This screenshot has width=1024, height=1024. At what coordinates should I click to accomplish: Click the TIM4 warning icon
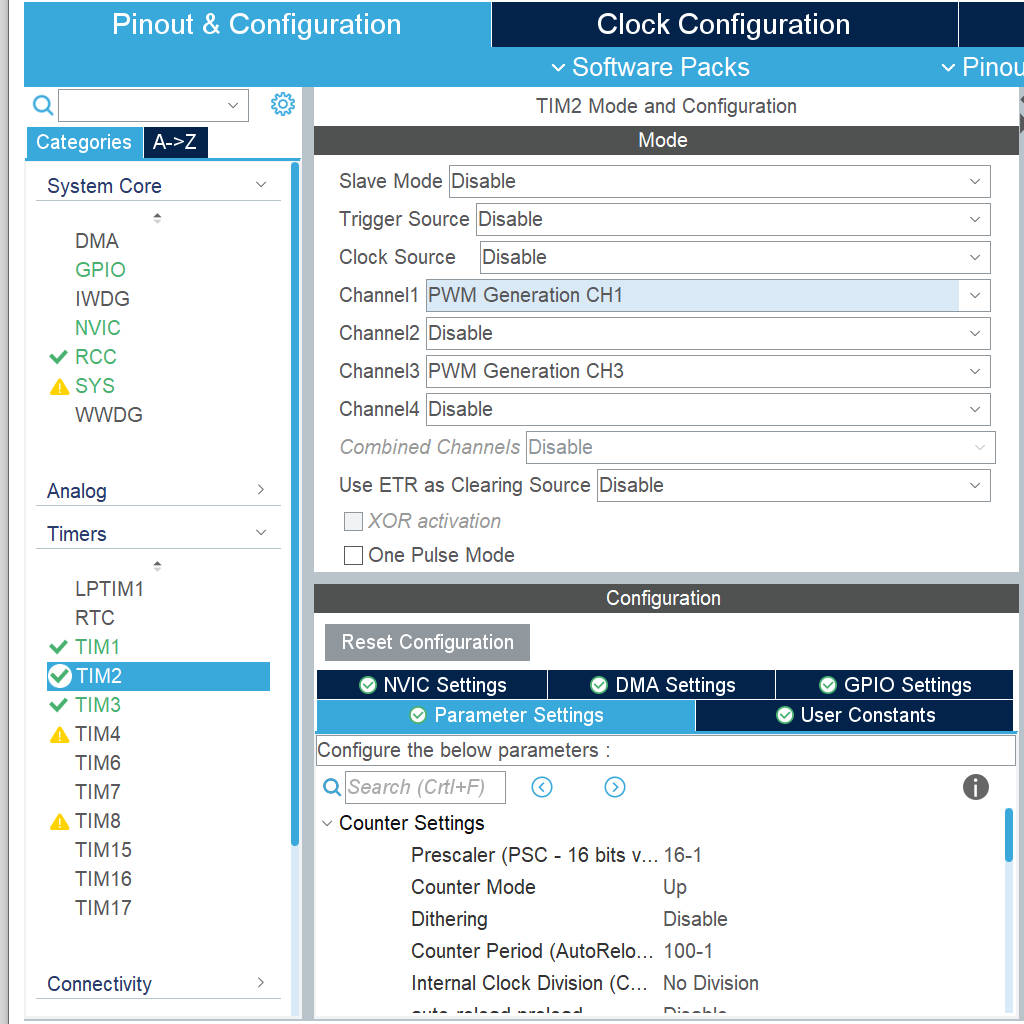(59, 735)
